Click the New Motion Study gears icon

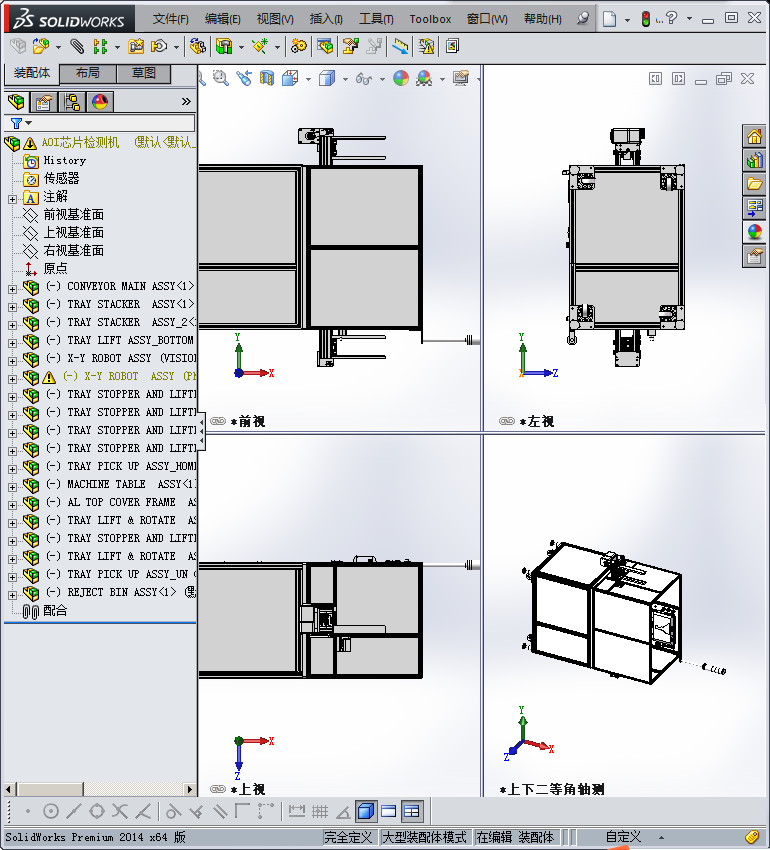298,47
